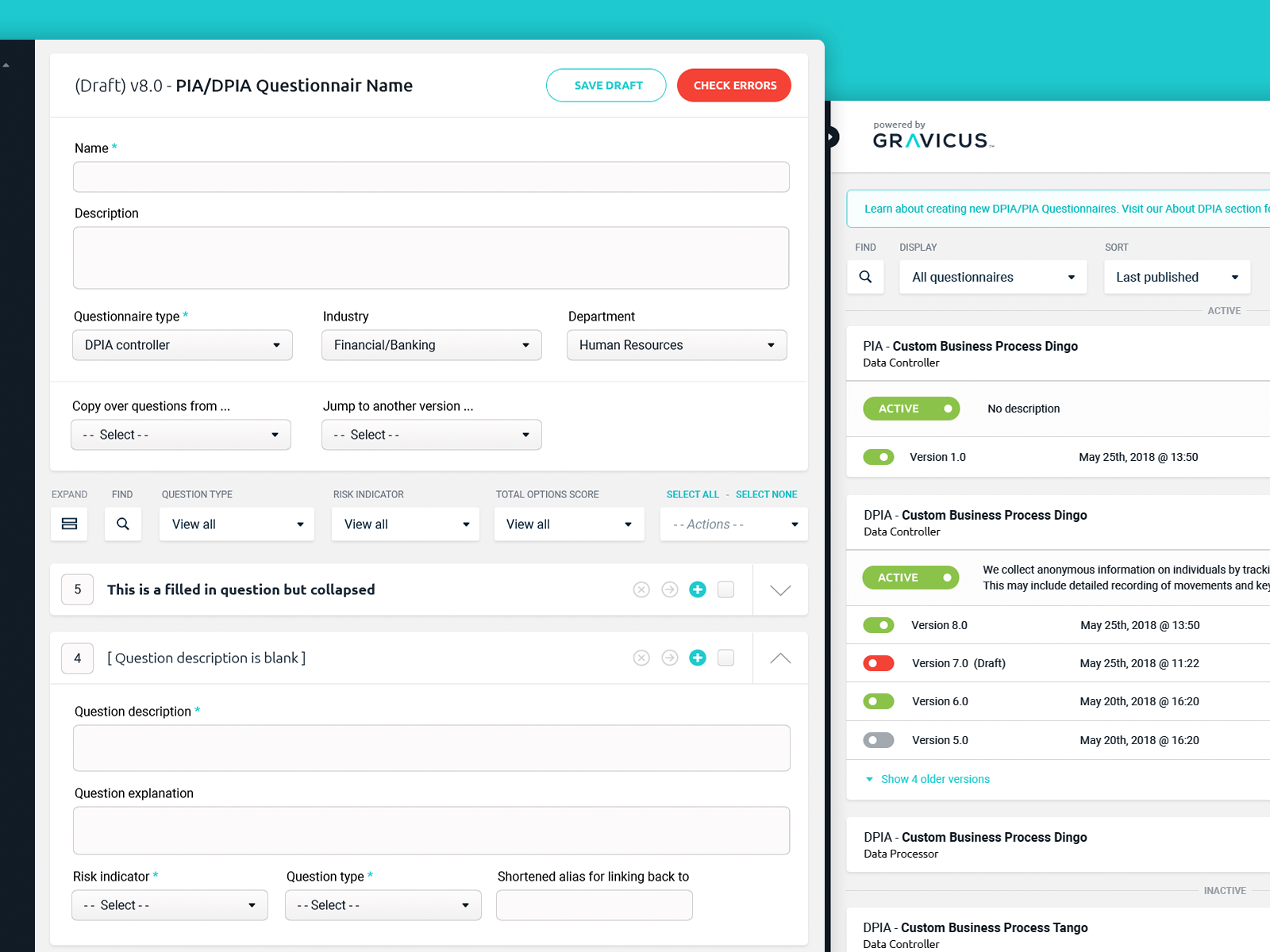Open the Industry dropdown showing Financial/Banking
This screenshot has height=952, width=1270.
[432, 345]
